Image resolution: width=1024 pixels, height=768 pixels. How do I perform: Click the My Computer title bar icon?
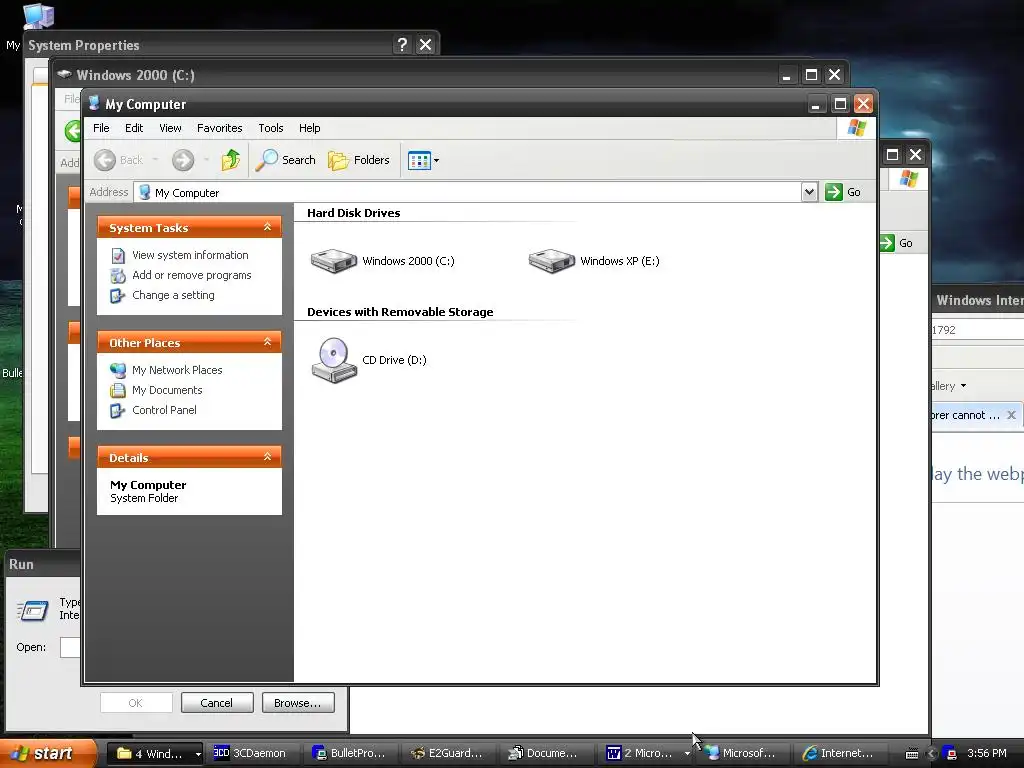[x=94, y=103]
